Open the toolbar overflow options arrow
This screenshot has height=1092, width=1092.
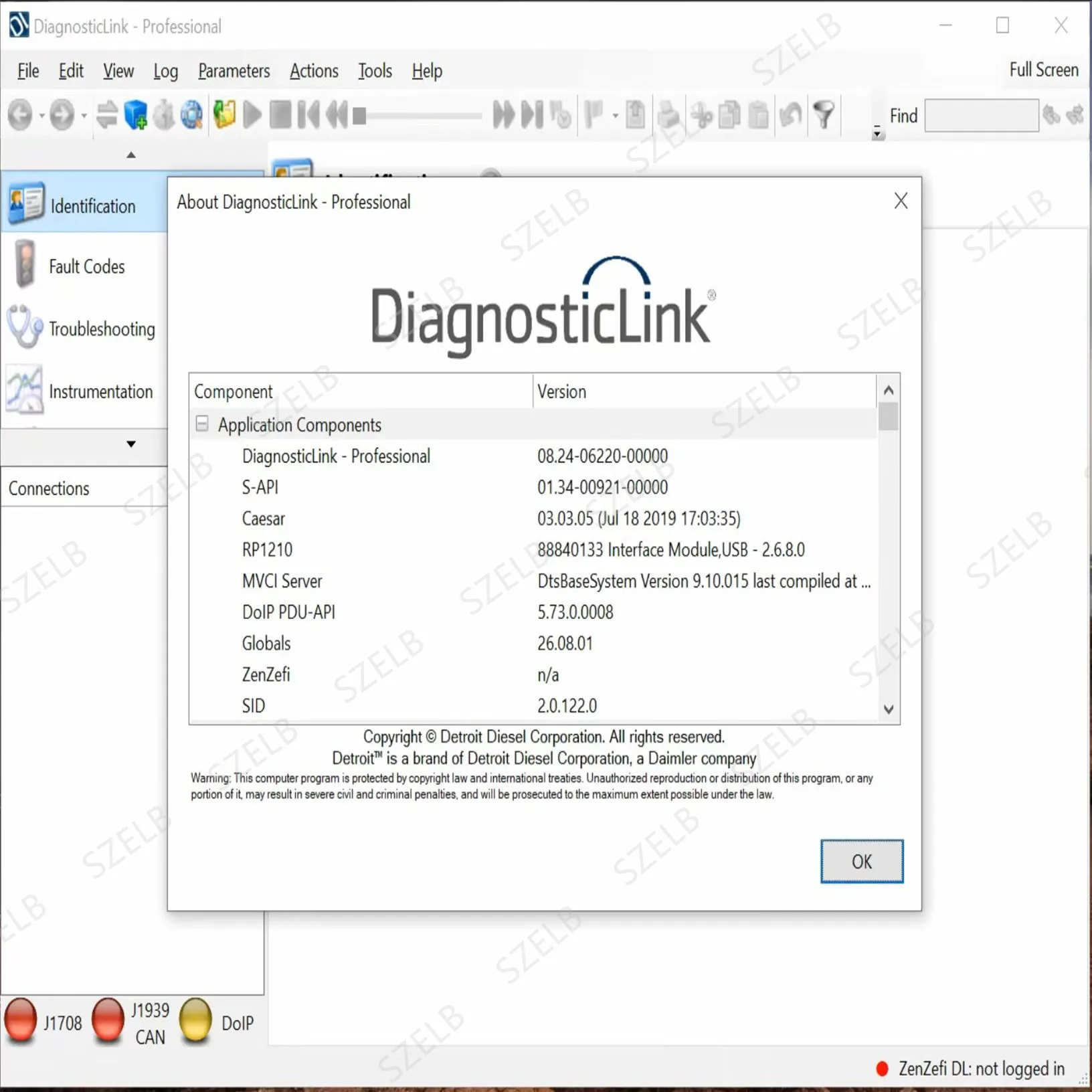point(877,132)
